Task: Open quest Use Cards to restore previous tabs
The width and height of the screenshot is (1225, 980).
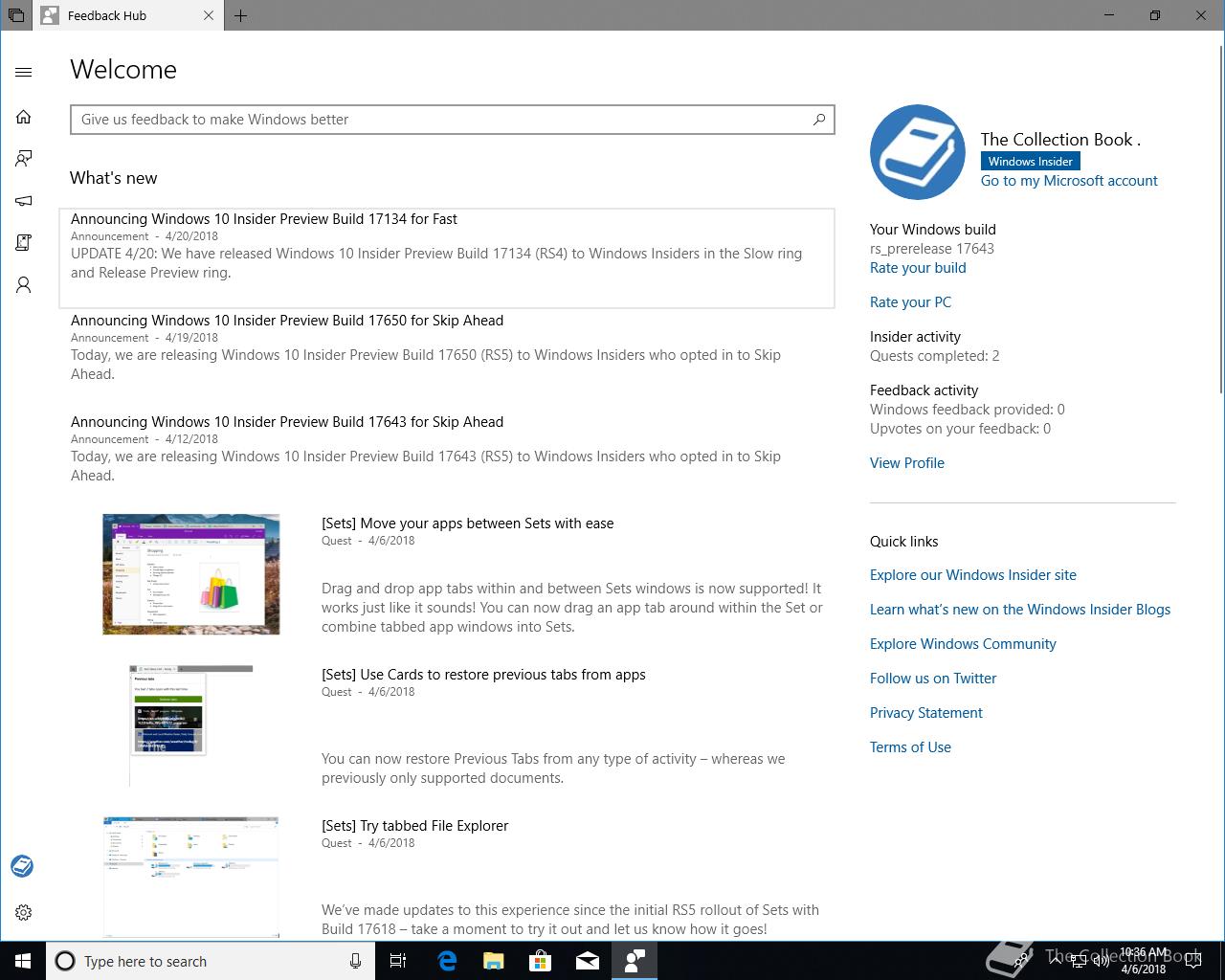Action: tap(483, 675)
